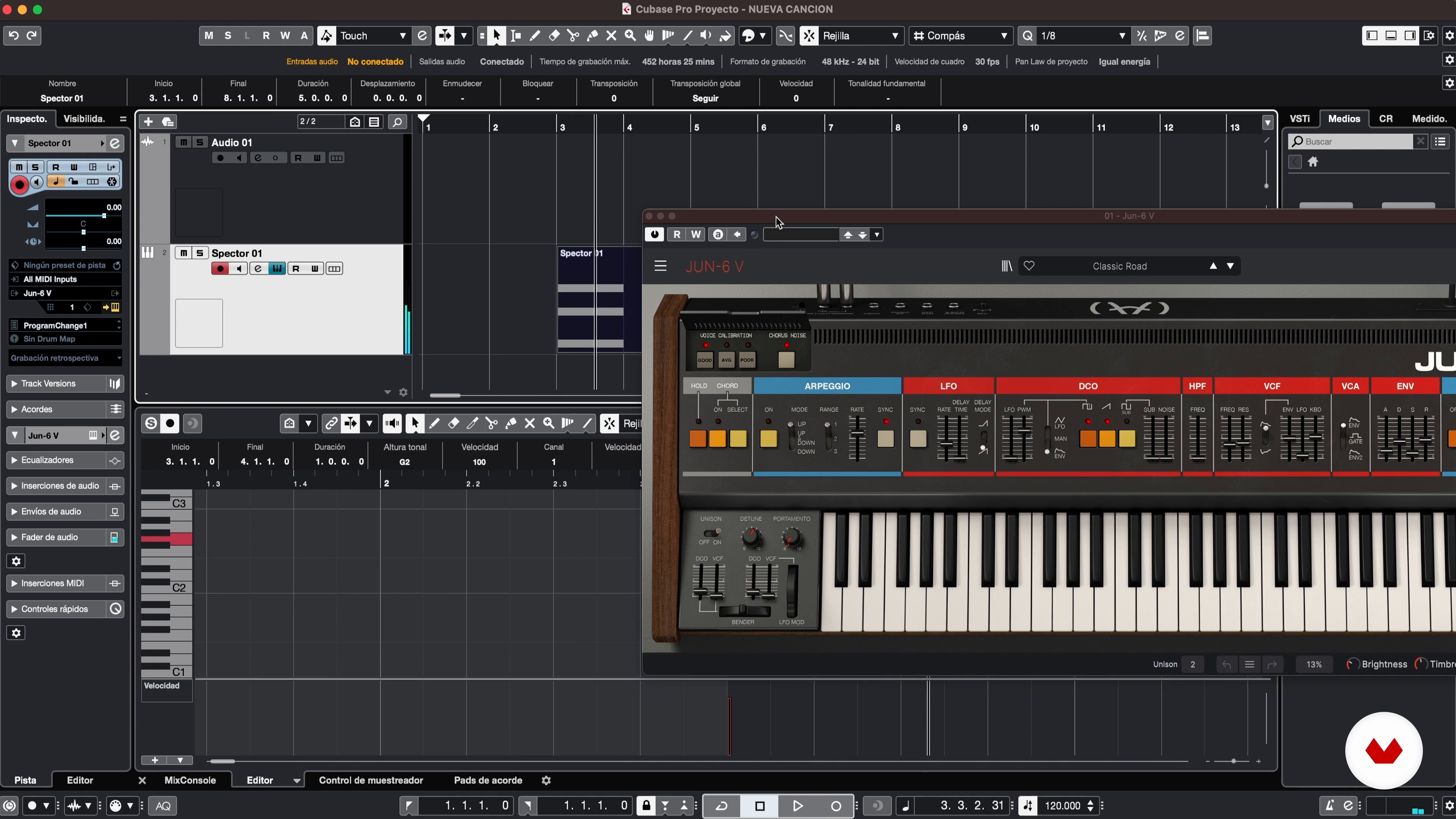Click next preset down arrow in Jun-6 V
The width and height of the screenshot is (1456, 819).
[x=1230, y=266]
